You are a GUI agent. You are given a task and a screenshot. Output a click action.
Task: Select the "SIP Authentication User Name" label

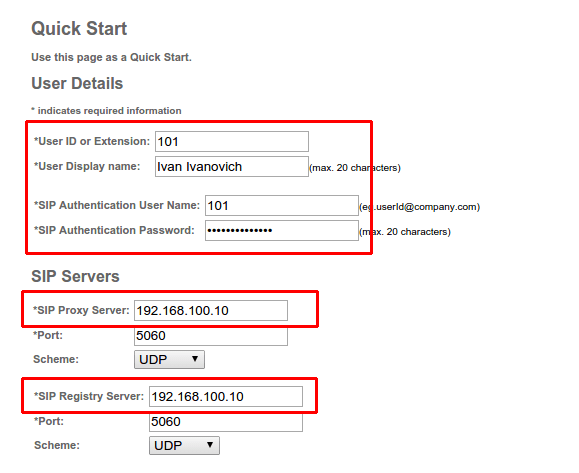[x=117, y=205]
